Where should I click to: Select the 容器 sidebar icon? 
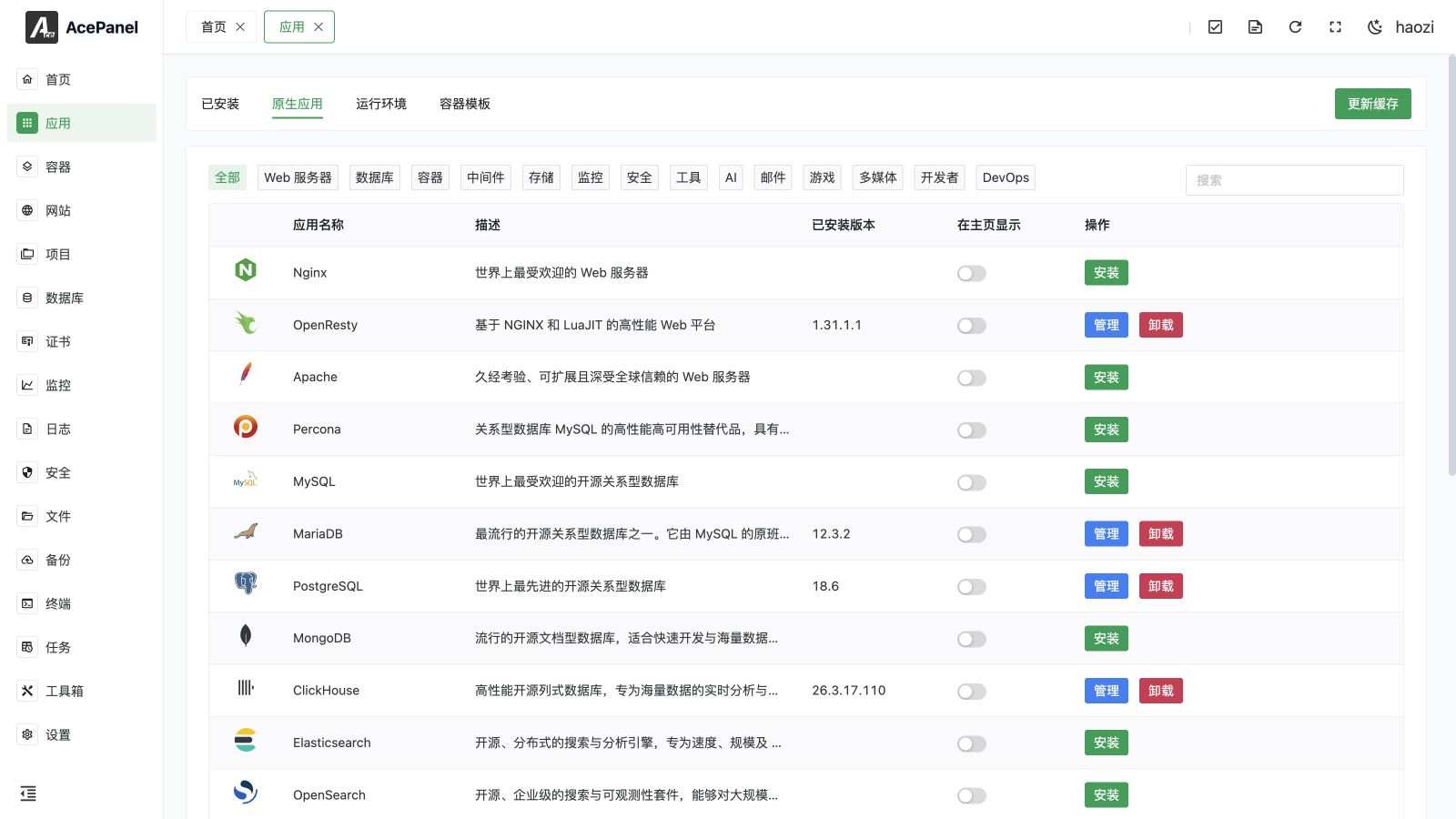27,167
